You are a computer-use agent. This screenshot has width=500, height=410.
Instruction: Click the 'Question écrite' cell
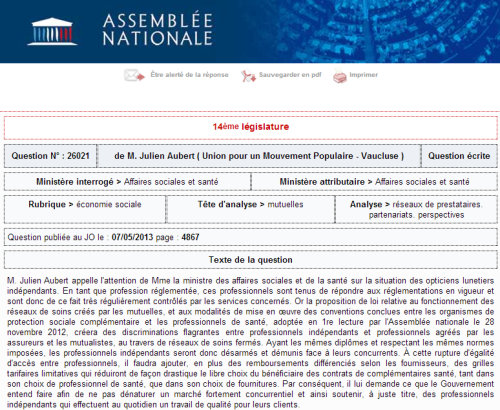point(459,156)
